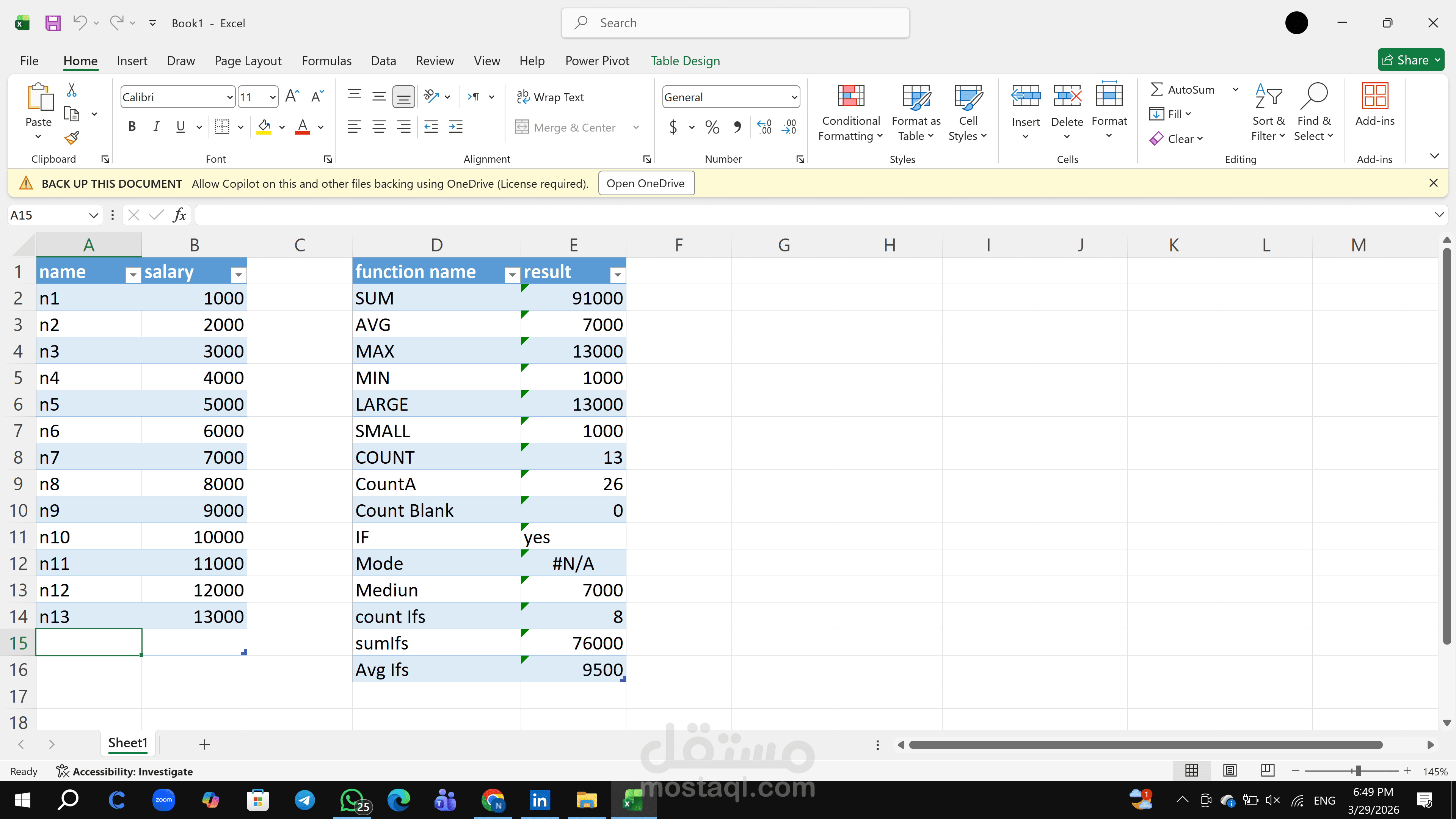Add a new sheet with plus icon

click(205, 744)
